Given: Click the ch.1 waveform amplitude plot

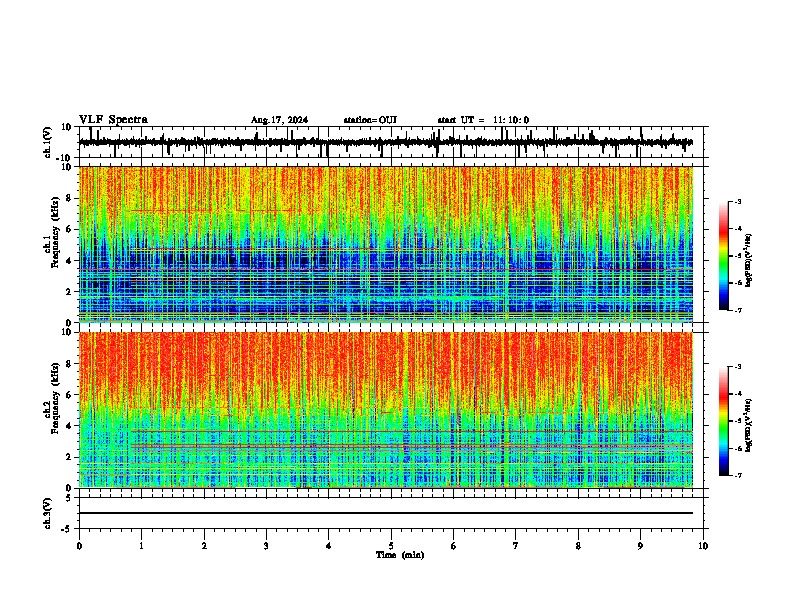Looking at the screenshot, I should [x=393, y=142].
